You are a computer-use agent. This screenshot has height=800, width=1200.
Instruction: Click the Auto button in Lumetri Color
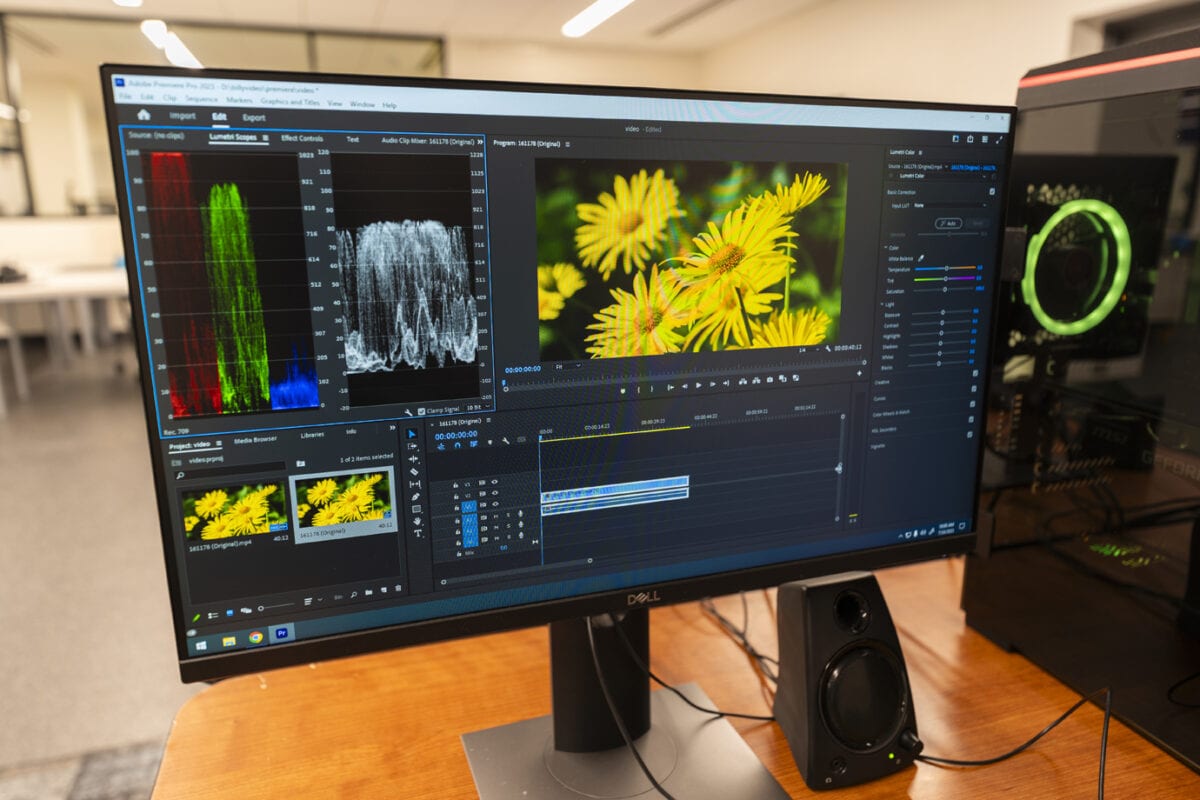(x=948, y=223)
